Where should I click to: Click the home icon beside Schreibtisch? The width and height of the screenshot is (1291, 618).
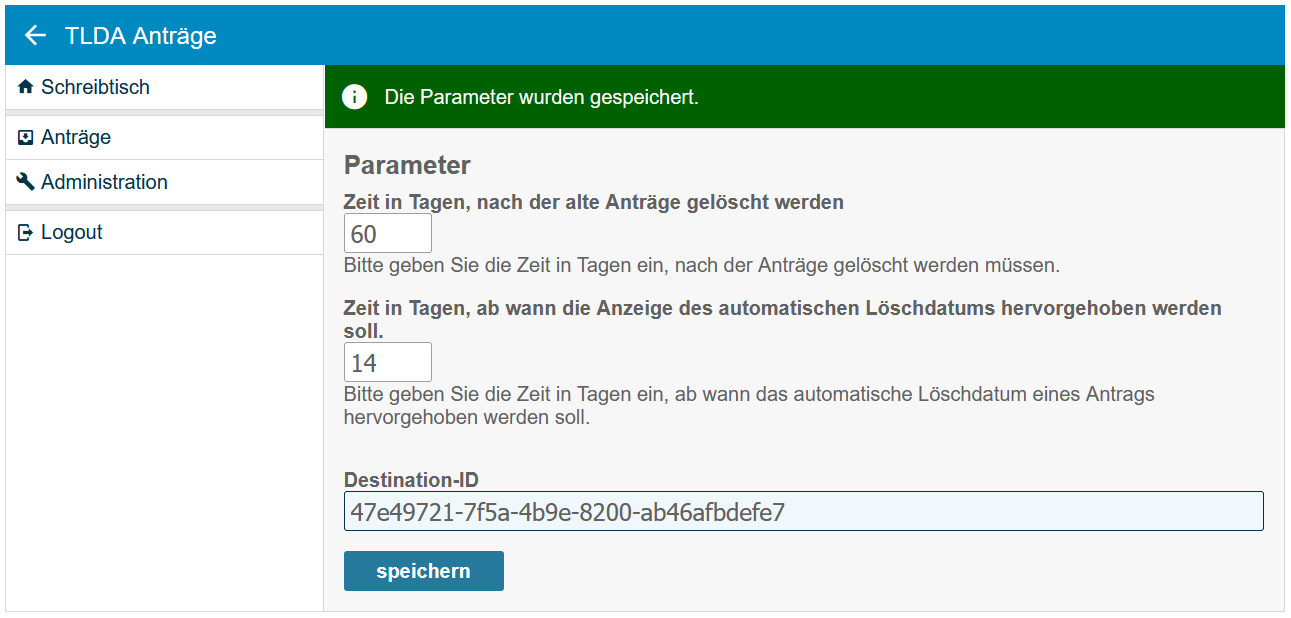pos(26,88)
